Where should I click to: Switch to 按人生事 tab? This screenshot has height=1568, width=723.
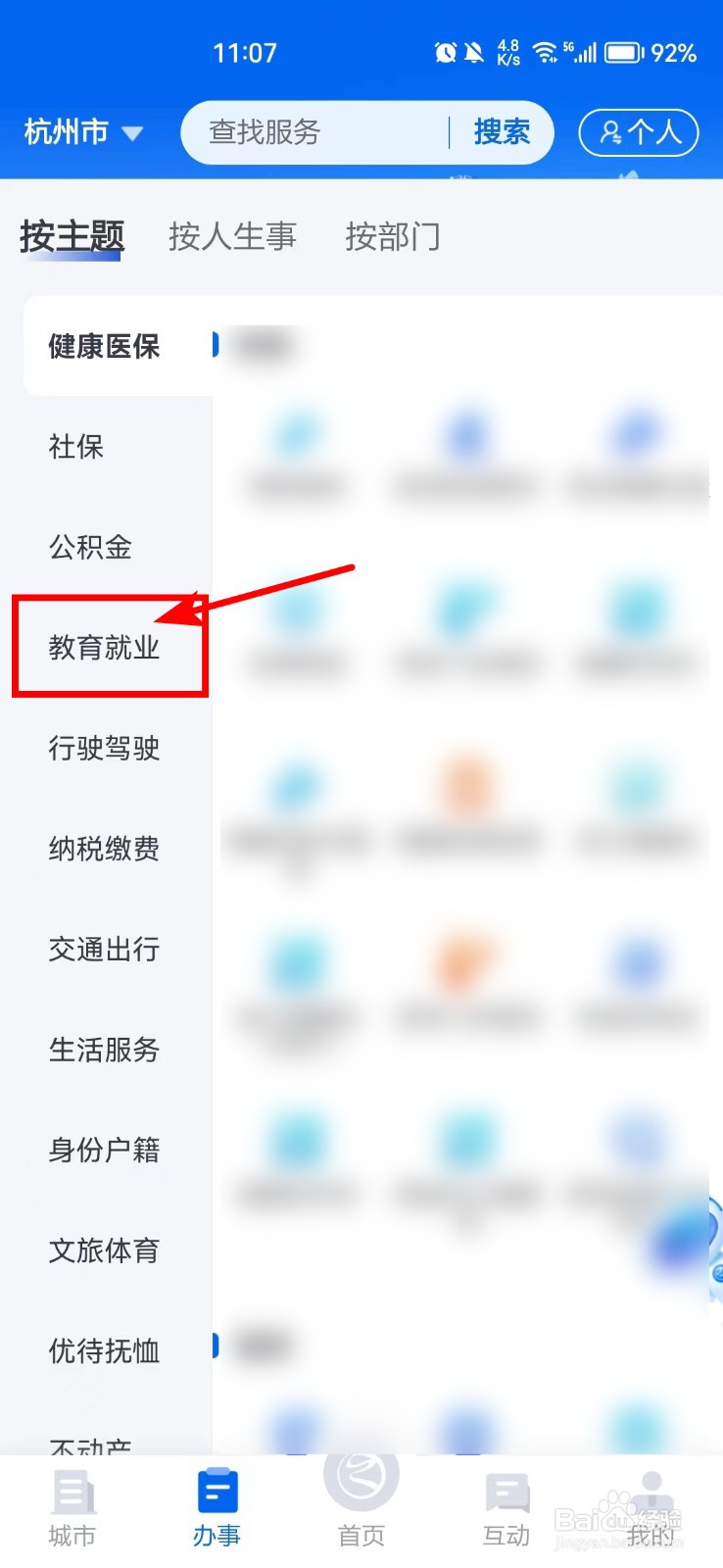[x=232, y=236]
